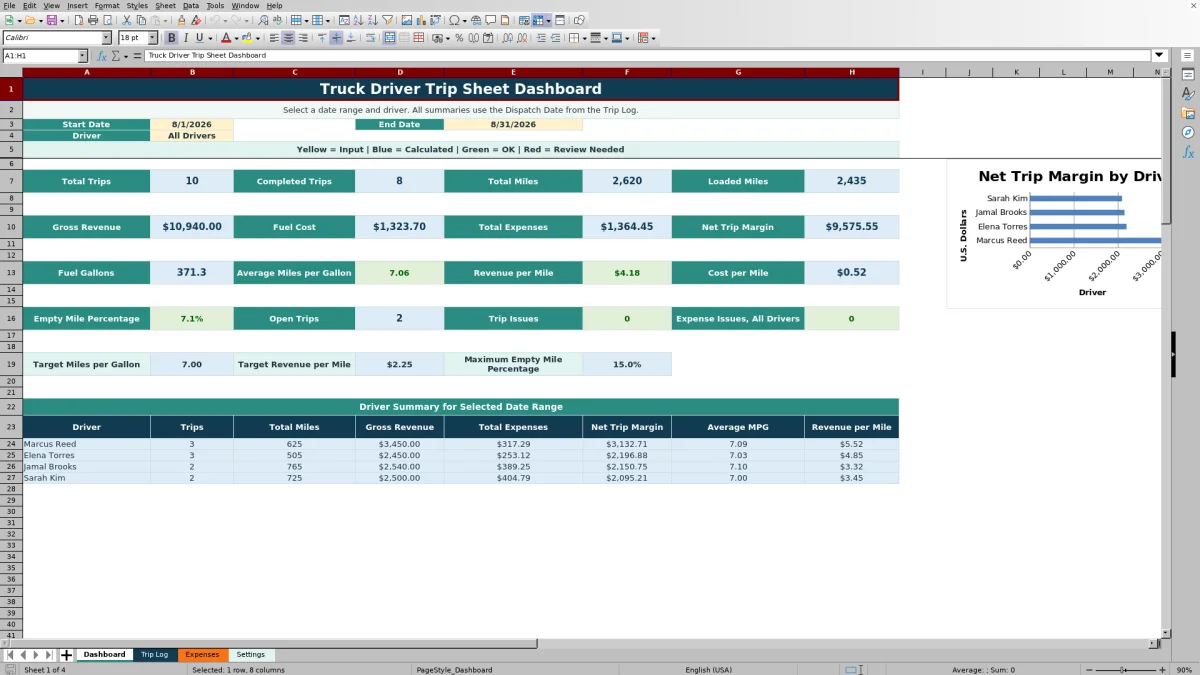The height and width of the screenshot is (675, 1200).
Task: Toggle Italic formatting
Action: tap(186, 38)
